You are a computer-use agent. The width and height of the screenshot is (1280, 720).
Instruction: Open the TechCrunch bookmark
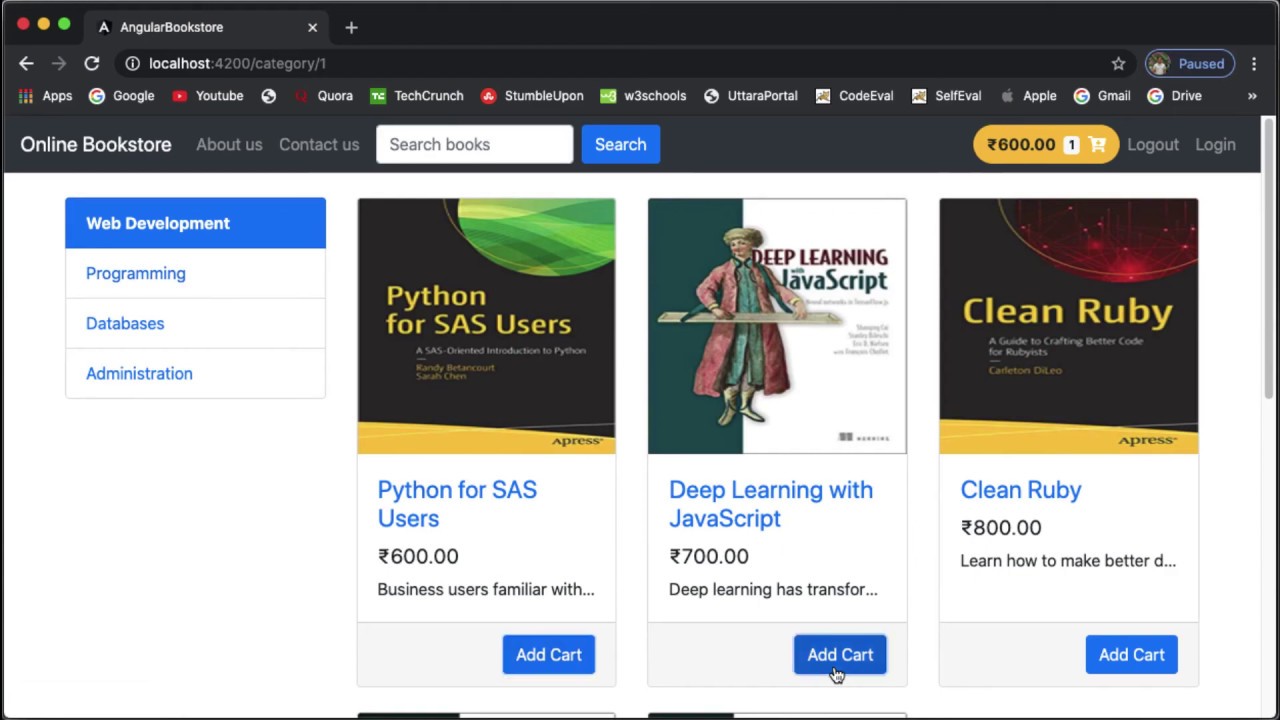pos(417,96)
